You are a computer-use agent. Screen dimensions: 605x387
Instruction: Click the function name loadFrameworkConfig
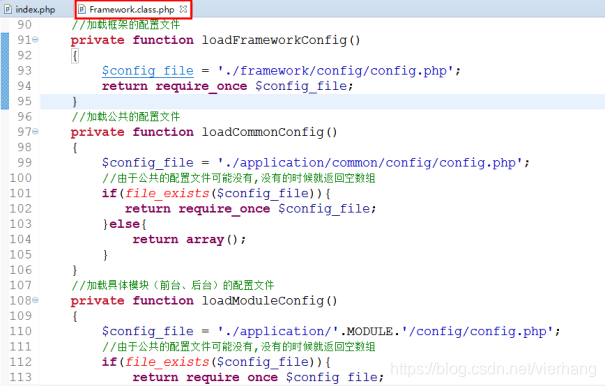(x=274, y=40)
